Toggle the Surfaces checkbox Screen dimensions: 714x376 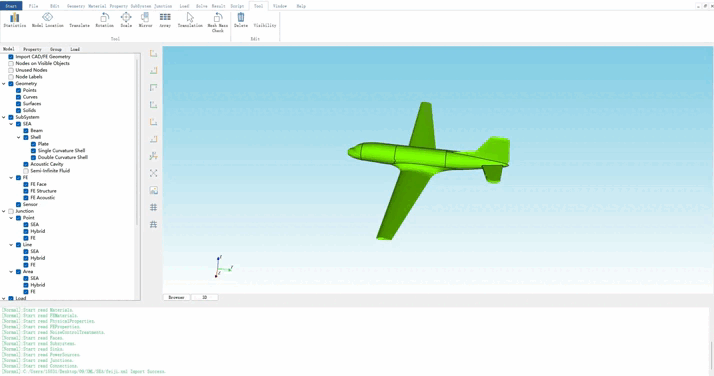tap(19, 104)
